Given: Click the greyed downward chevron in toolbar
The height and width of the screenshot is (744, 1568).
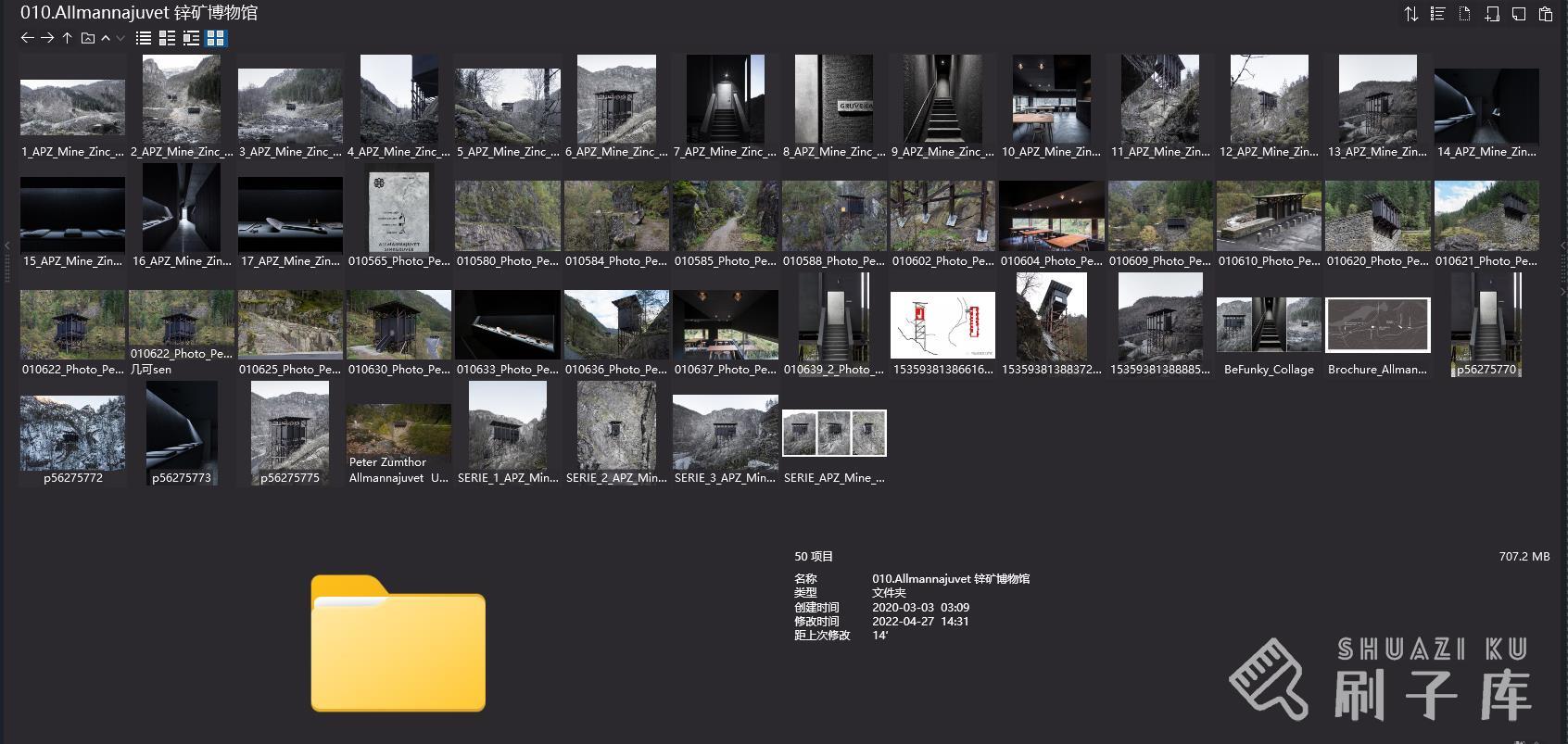Looking at the screenshot, I should 120,38.
